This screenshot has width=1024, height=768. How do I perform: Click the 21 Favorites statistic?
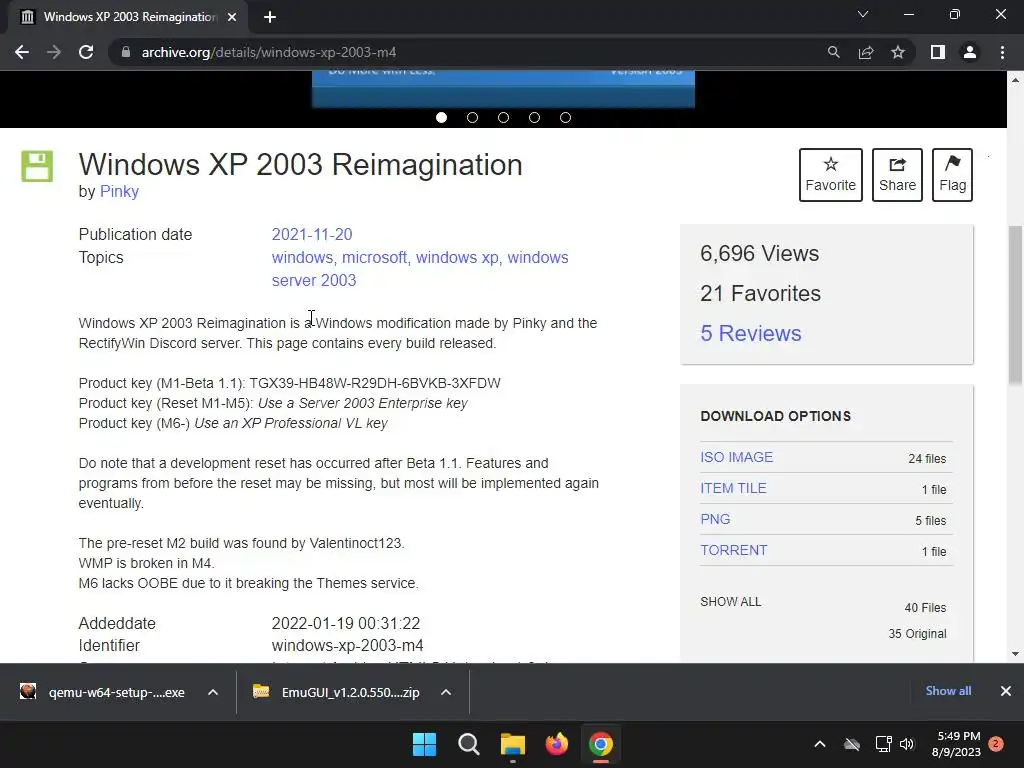pos(760,293)
